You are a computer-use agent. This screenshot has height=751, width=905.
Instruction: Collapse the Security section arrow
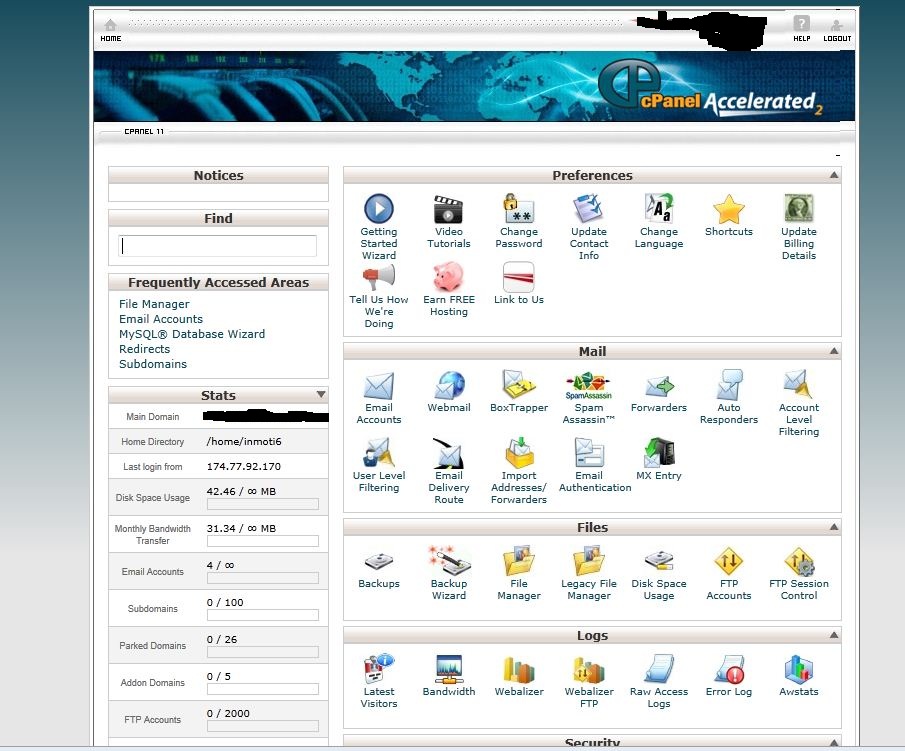tap(833, 742)
